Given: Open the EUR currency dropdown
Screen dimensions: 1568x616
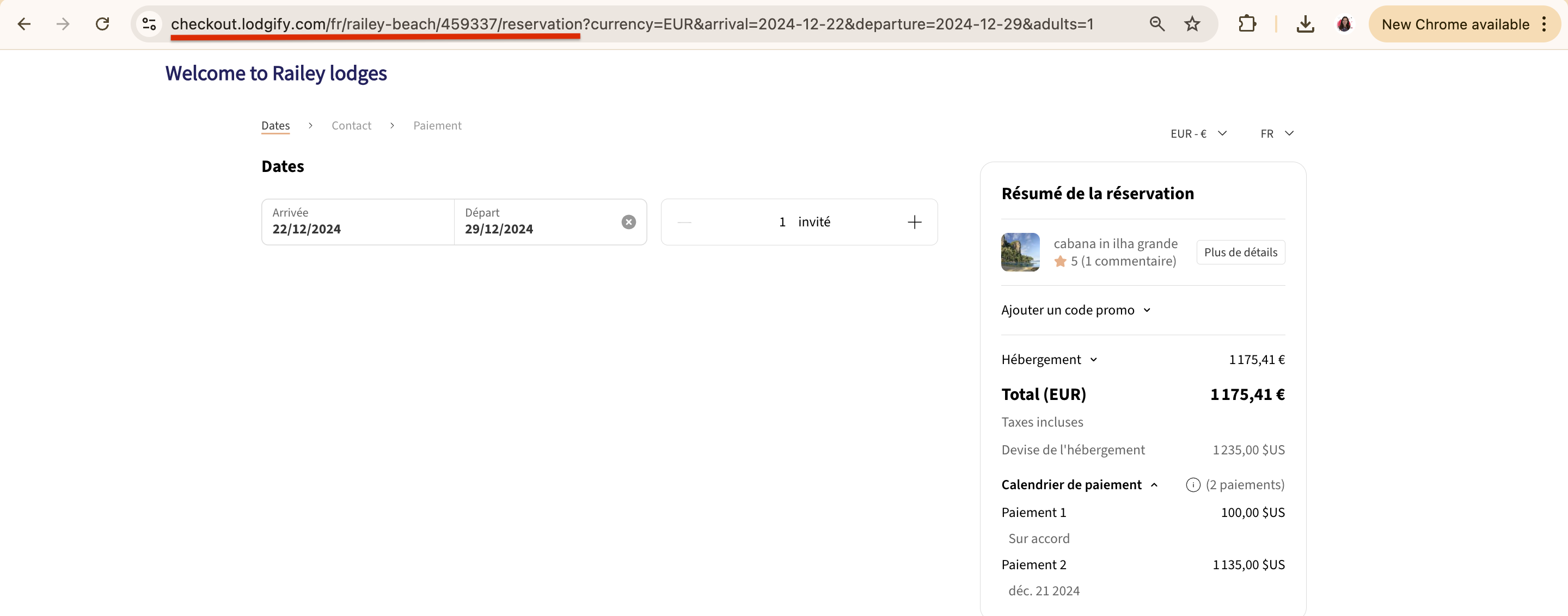Looking at the screenshot, I should tap(1198, 133).
